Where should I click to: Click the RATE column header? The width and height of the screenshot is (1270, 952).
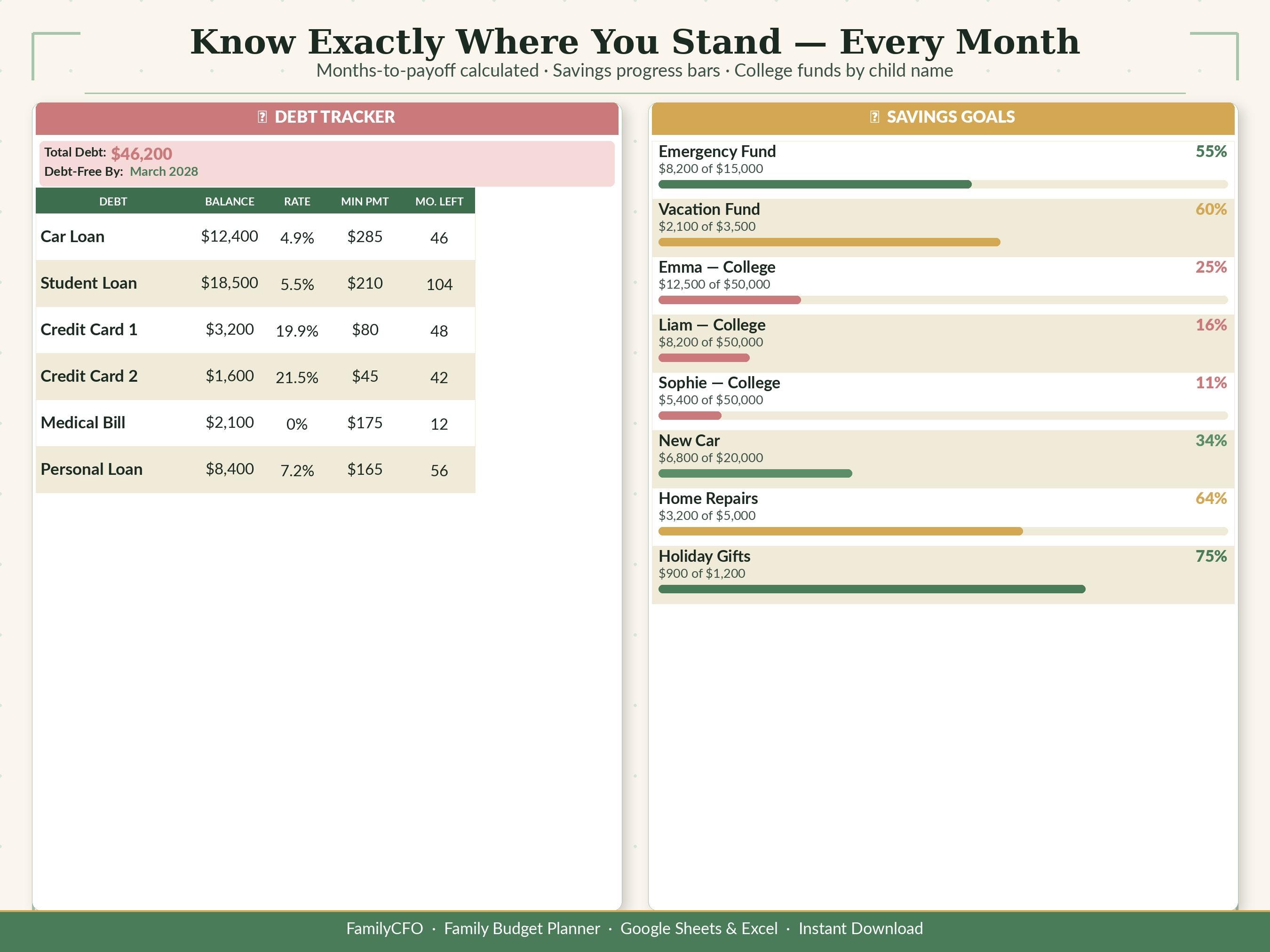click(297, 201)
